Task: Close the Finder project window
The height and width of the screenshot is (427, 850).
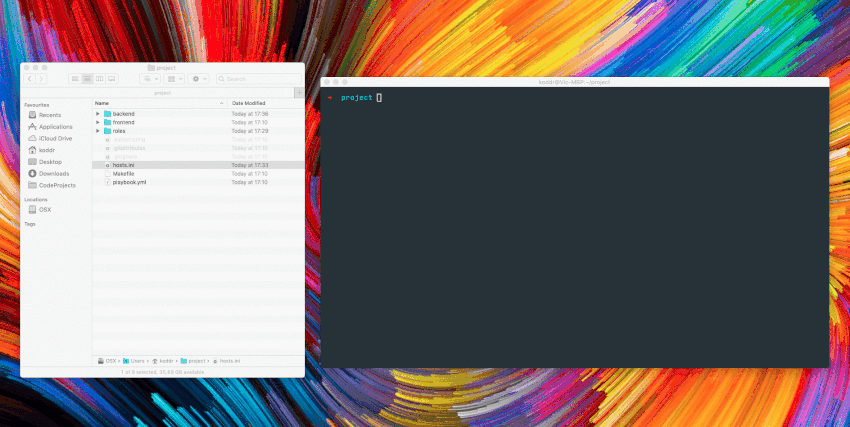Action: pyautogui.click(x=27, y=68)
